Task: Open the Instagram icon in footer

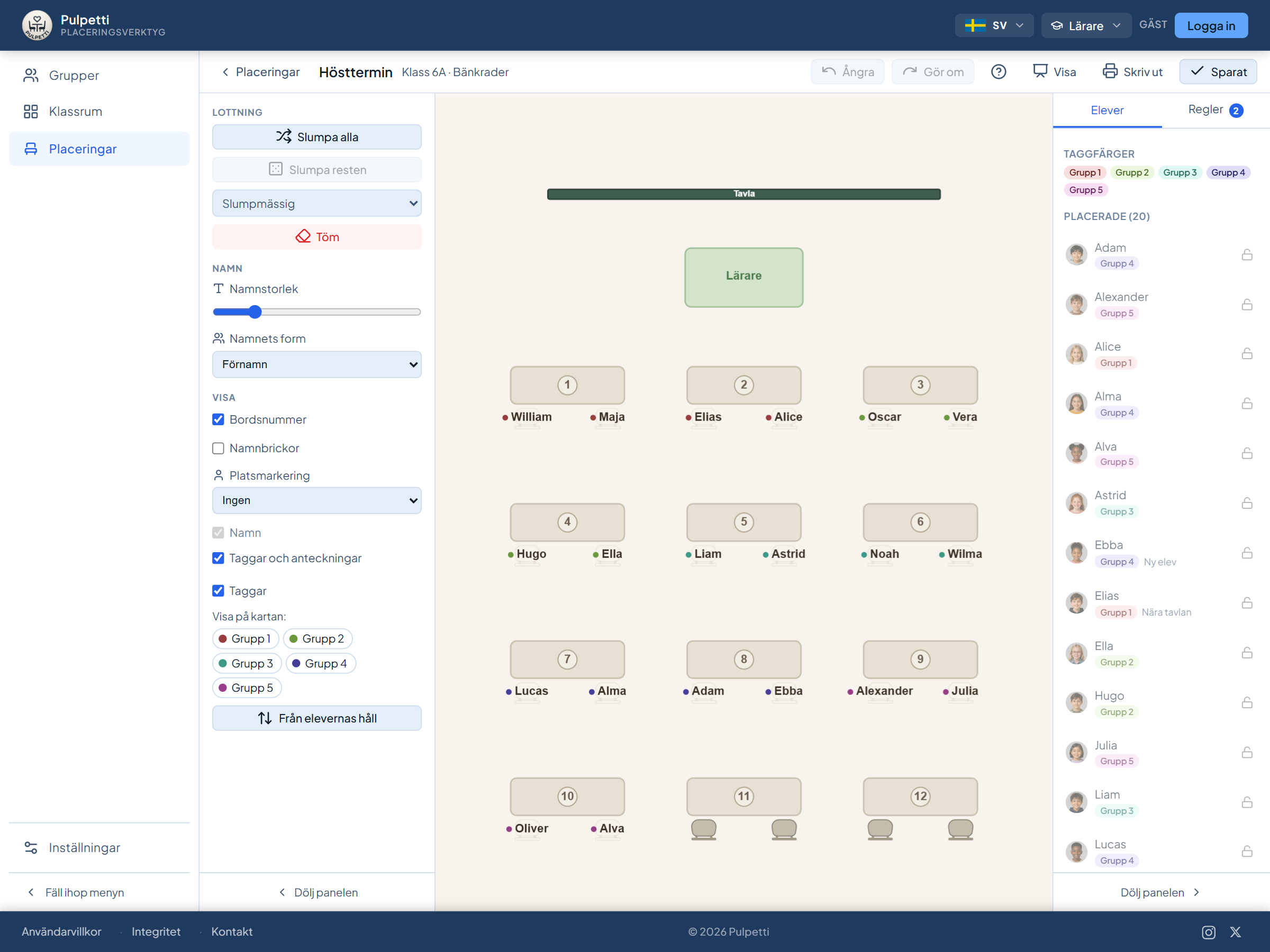Action: [x=1209, y=932]
